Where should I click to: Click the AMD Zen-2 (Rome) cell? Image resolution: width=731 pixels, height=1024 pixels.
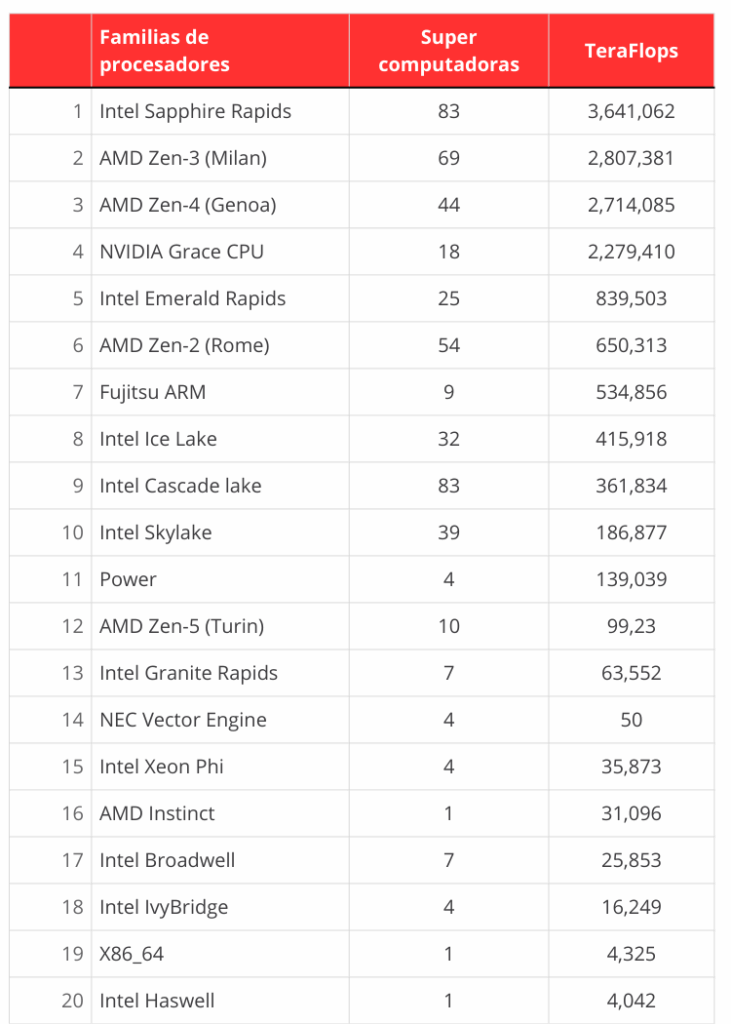coord(185,346)
